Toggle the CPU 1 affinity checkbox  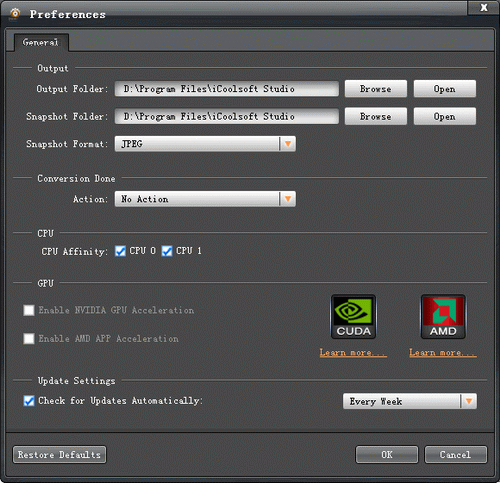tap(167, 251)
